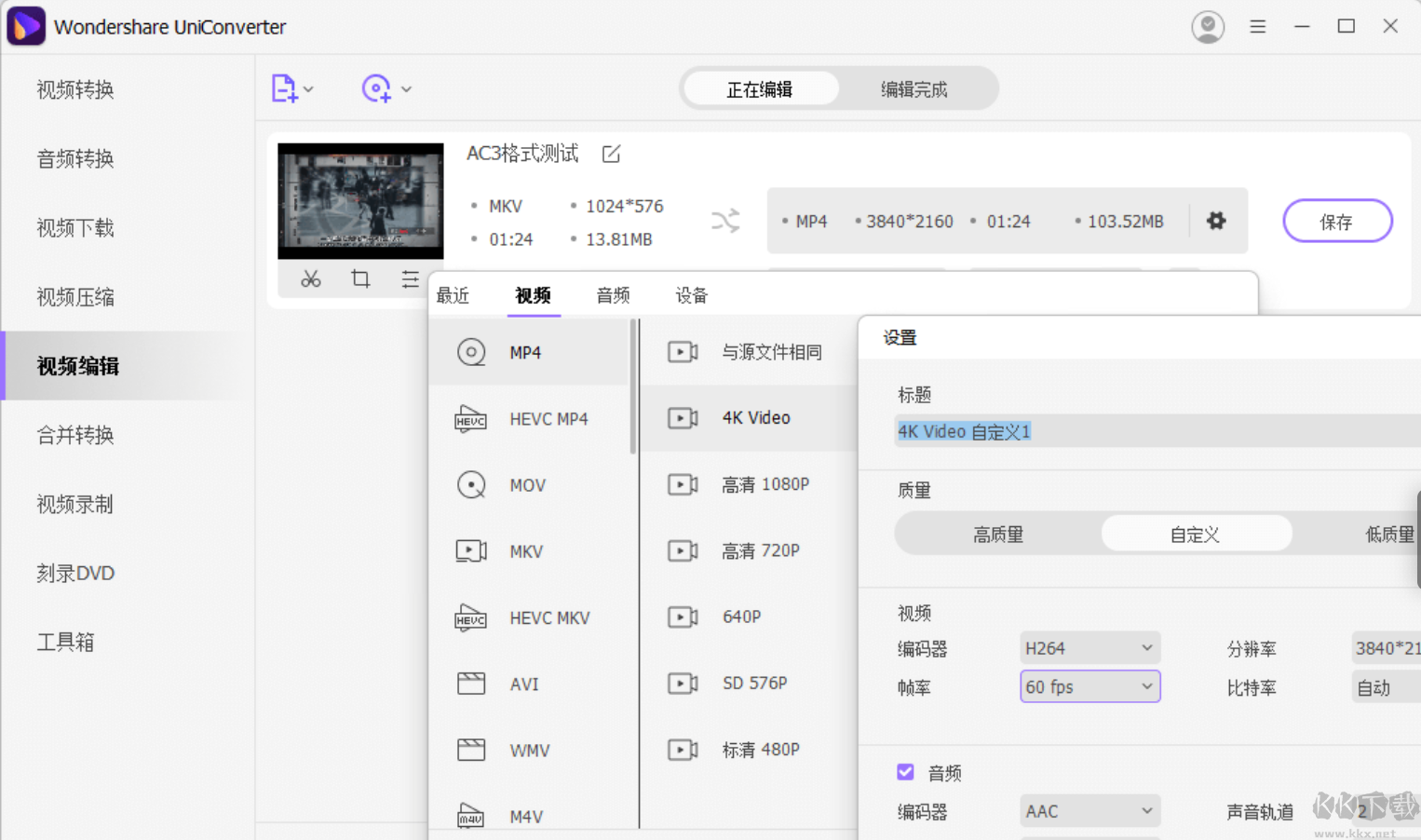The height and width of the screenshot is (840, 1421).
Task: Click the video preview thumbnail
Action: (360, 201)
